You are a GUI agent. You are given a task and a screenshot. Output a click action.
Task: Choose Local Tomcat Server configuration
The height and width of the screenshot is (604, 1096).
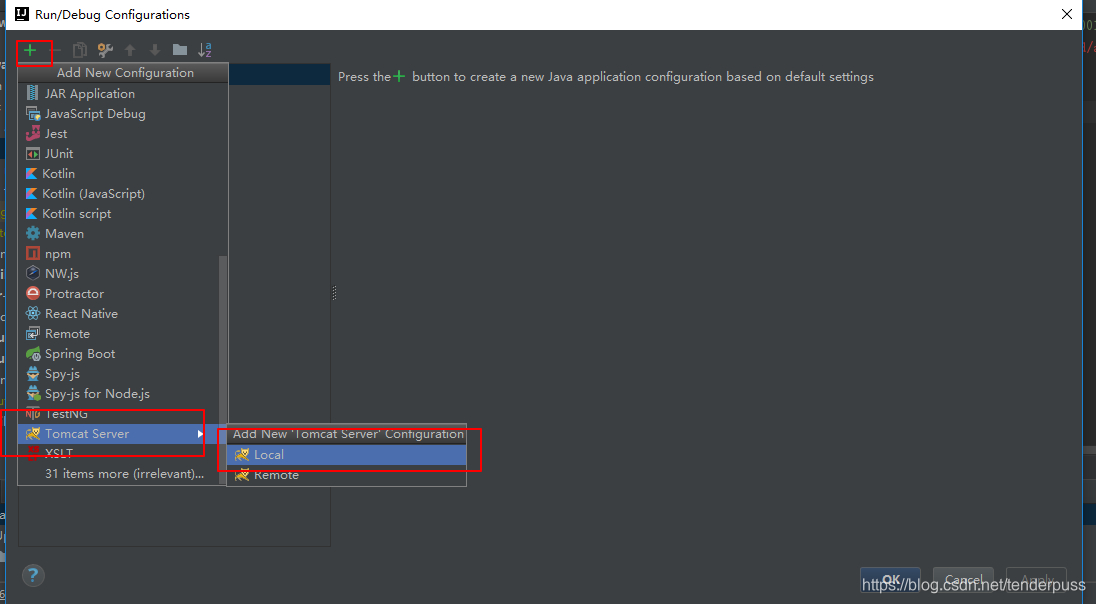pos(347,454)
